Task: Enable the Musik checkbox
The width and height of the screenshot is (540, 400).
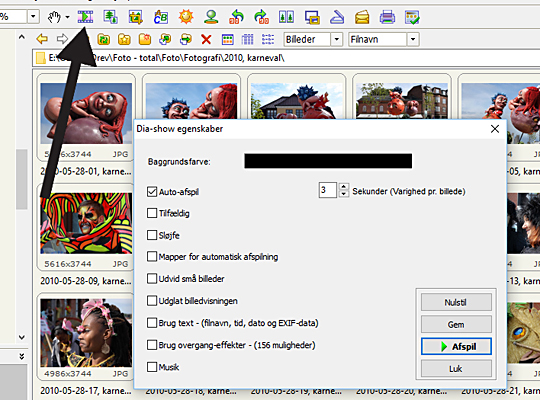Action: click(x=152, y=367)
